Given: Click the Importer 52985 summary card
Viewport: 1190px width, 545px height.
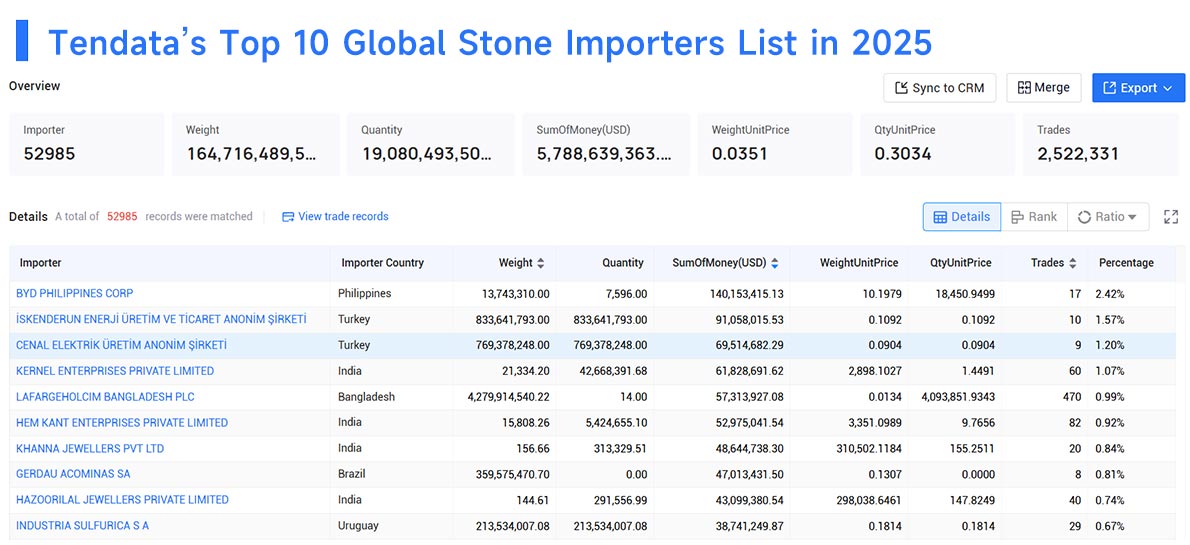Looking at the screenshot, I should tap(87, 144).
